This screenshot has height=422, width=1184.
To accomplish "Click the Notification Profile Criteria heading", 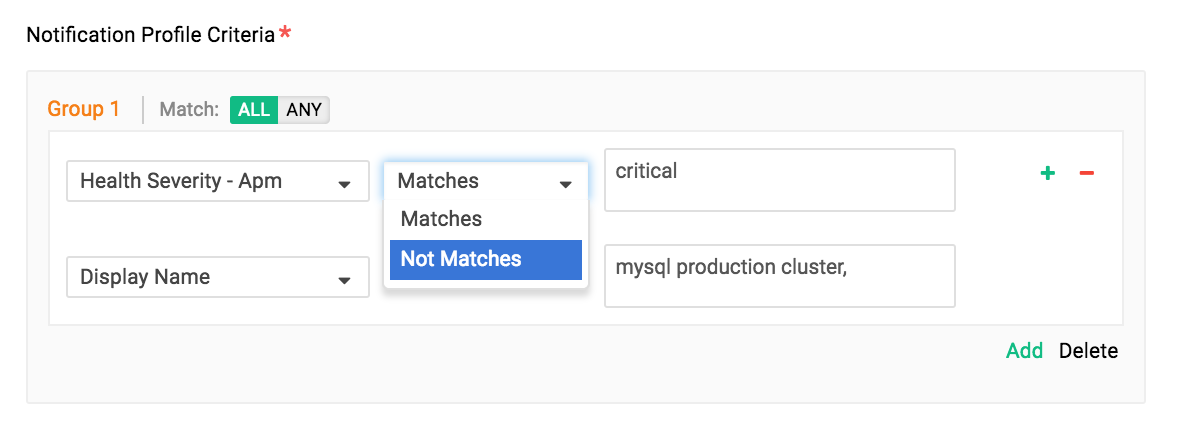I will pos(151,35).
